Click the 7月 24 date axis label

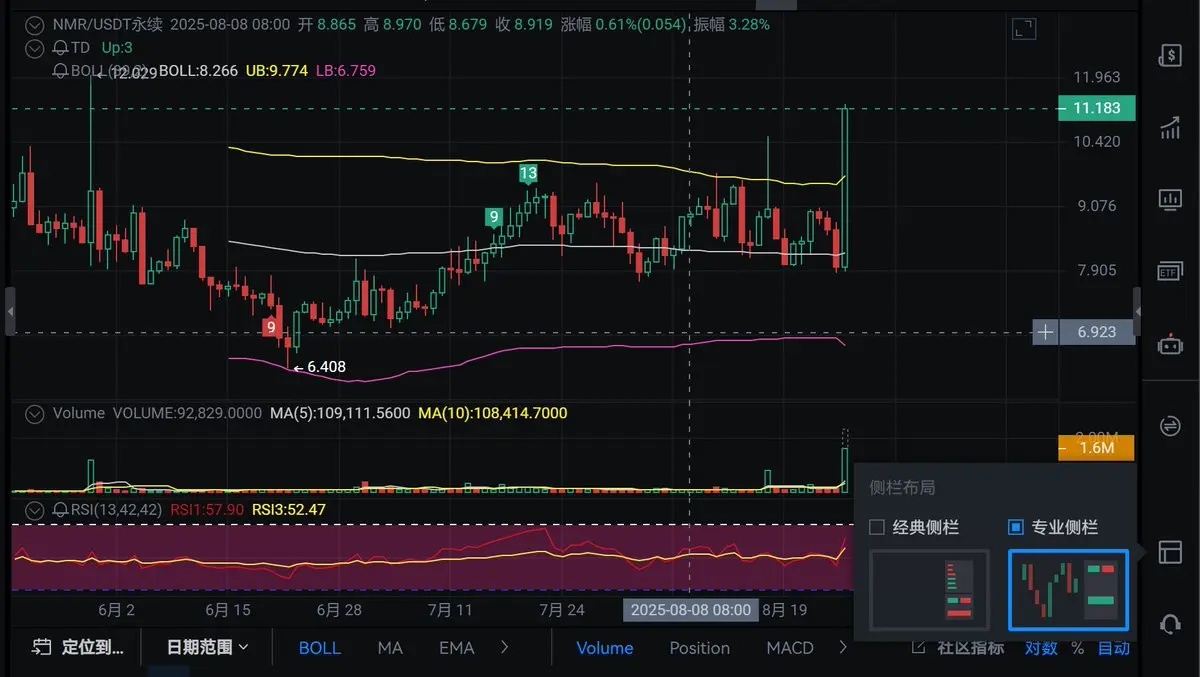pos(562,609)
